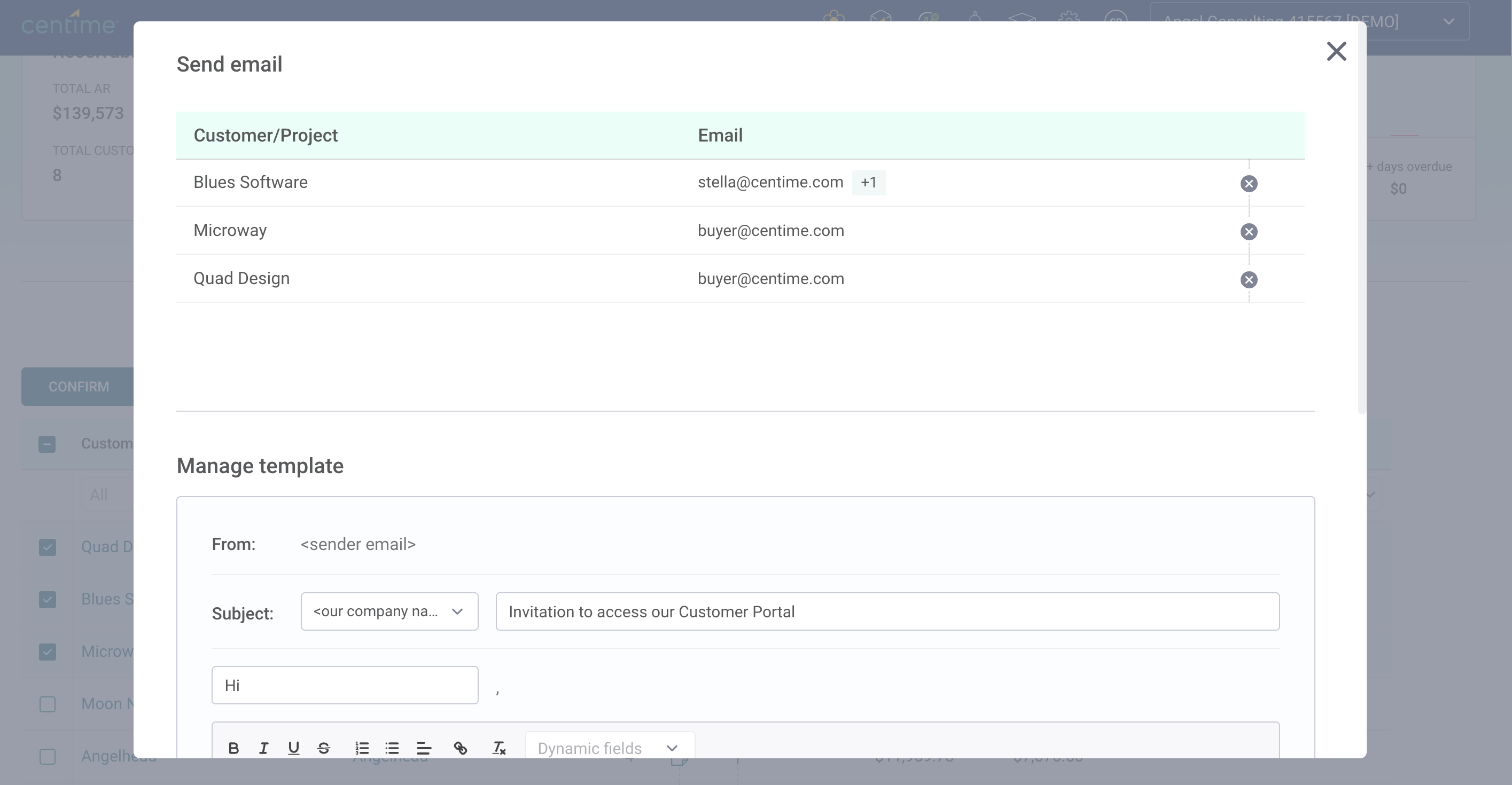Edit the subject line text field
1512x785 pixels.
tap(887, 611)
